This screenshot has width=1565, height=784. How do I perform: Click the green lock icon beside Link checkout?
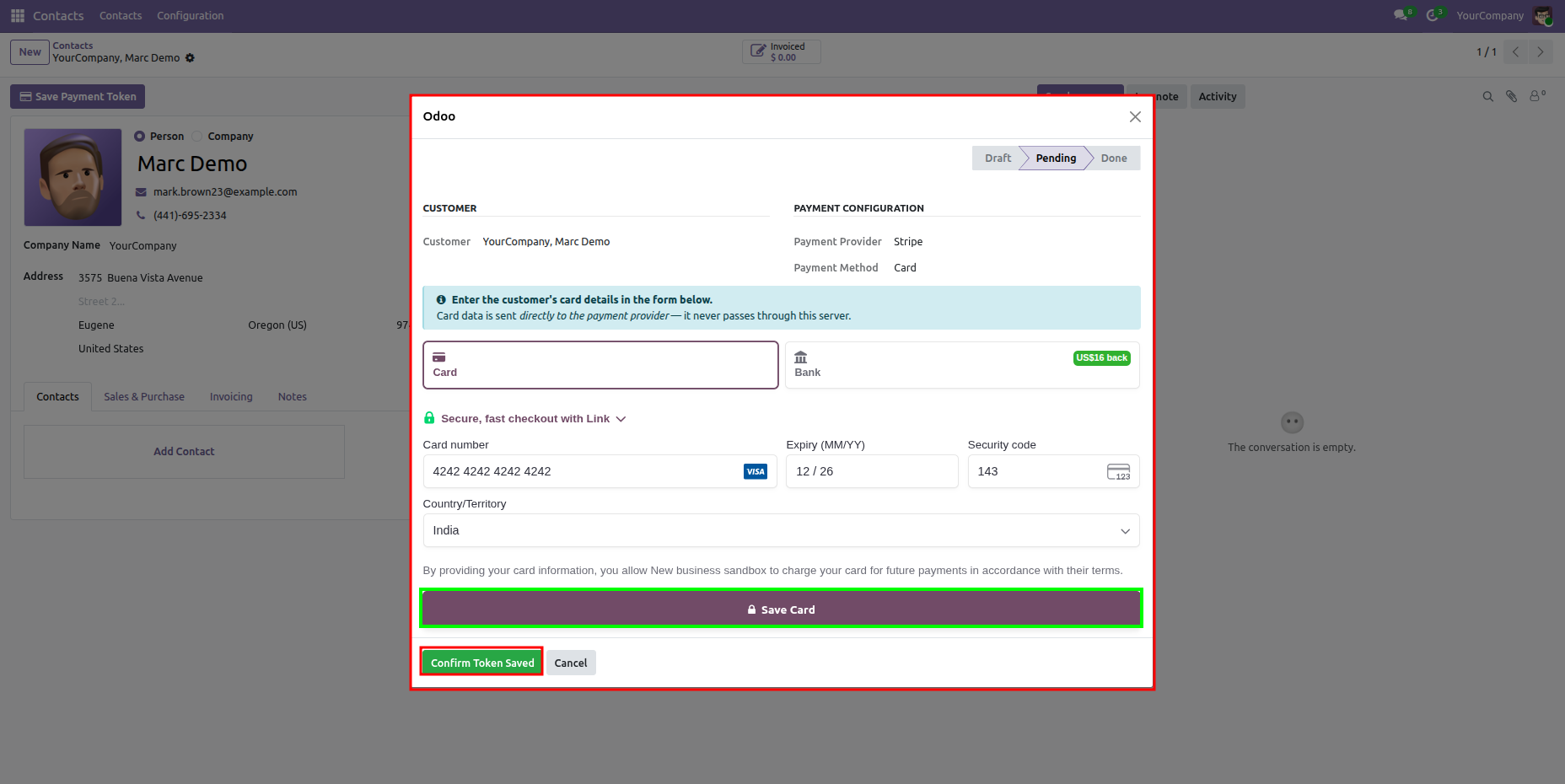[429, 418]
